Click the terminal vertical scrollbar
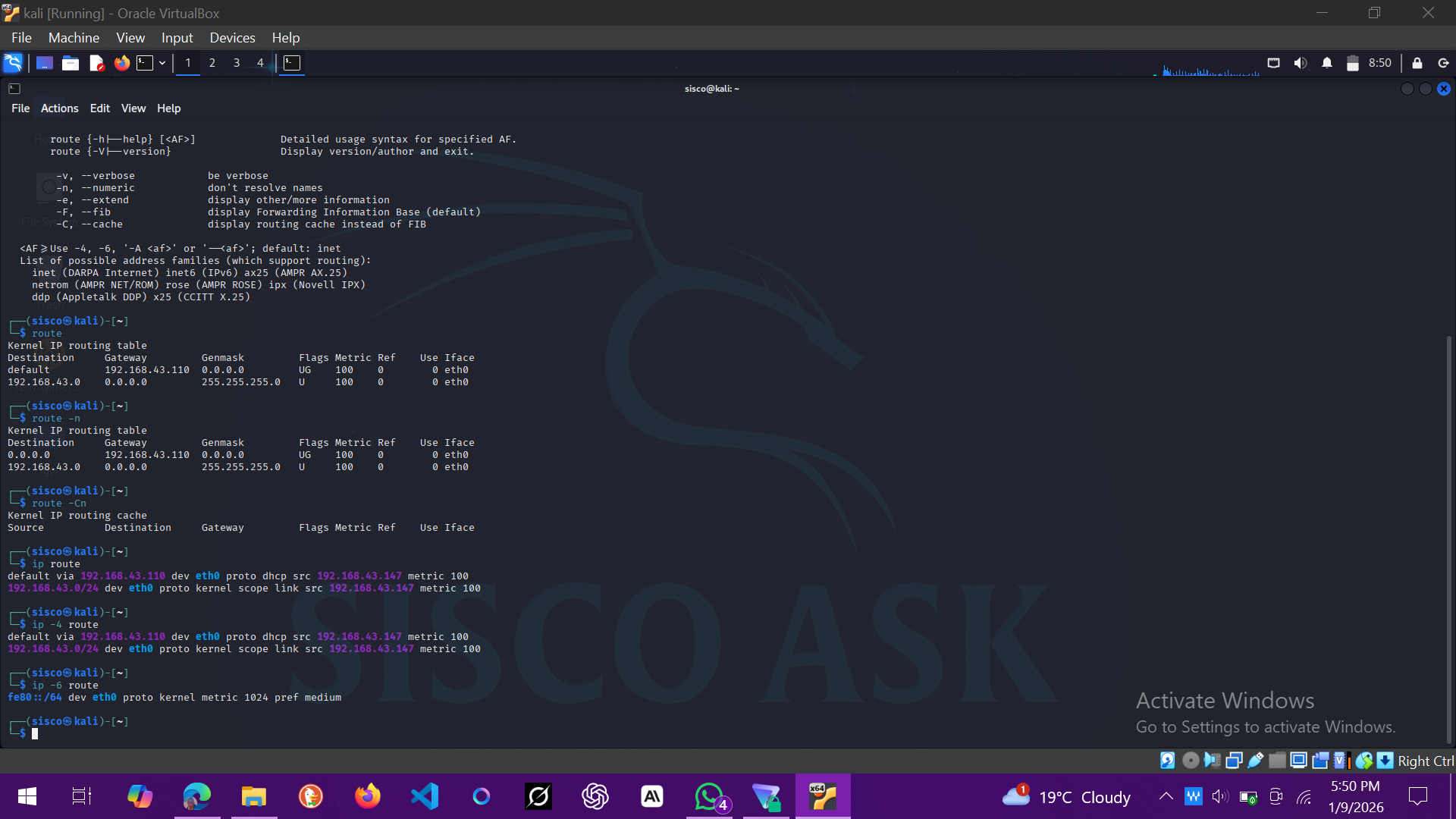Image resolution: width=1456 pixels, height=819 pixels. 1449,538
